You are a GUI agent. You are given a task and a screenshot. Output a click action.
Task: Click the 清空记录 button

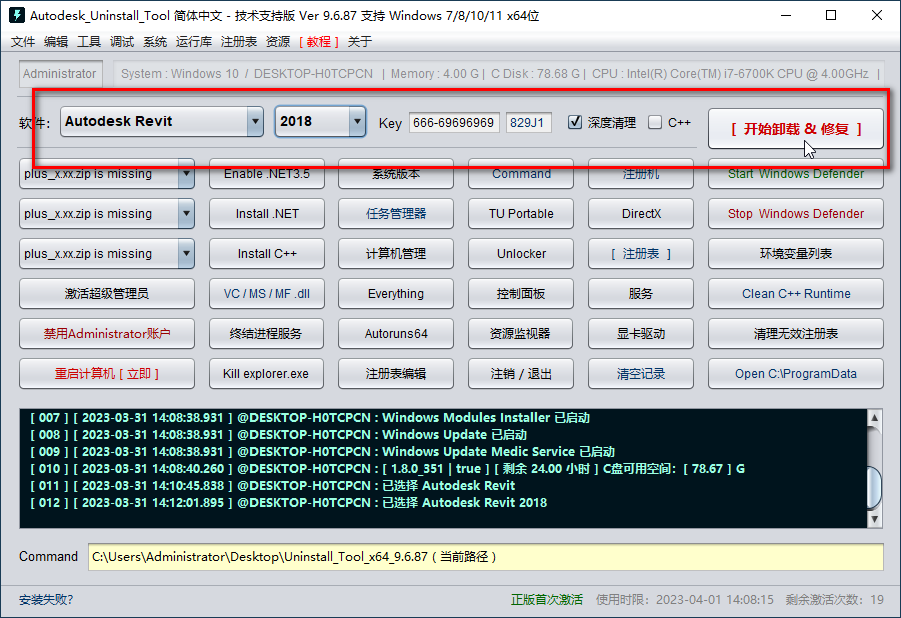click(641, 374)
